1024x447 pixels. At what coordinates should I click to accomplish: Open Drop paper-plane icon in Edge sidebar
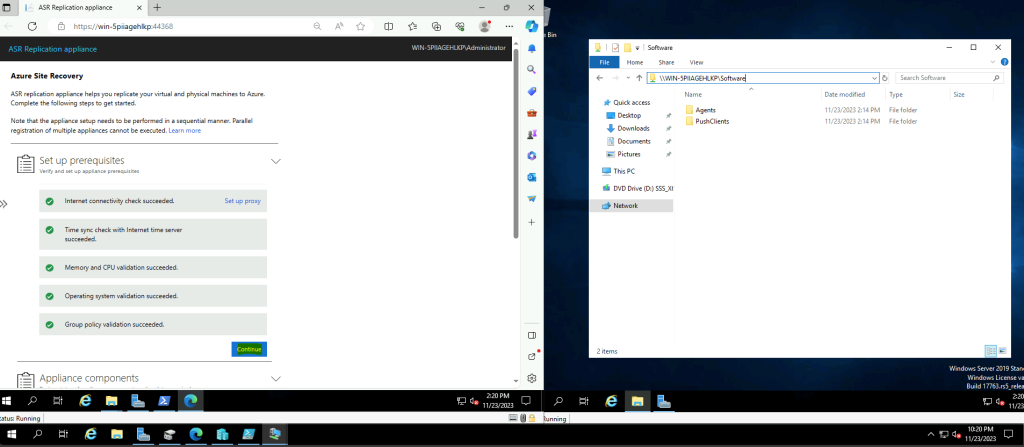tap(532, 198)
